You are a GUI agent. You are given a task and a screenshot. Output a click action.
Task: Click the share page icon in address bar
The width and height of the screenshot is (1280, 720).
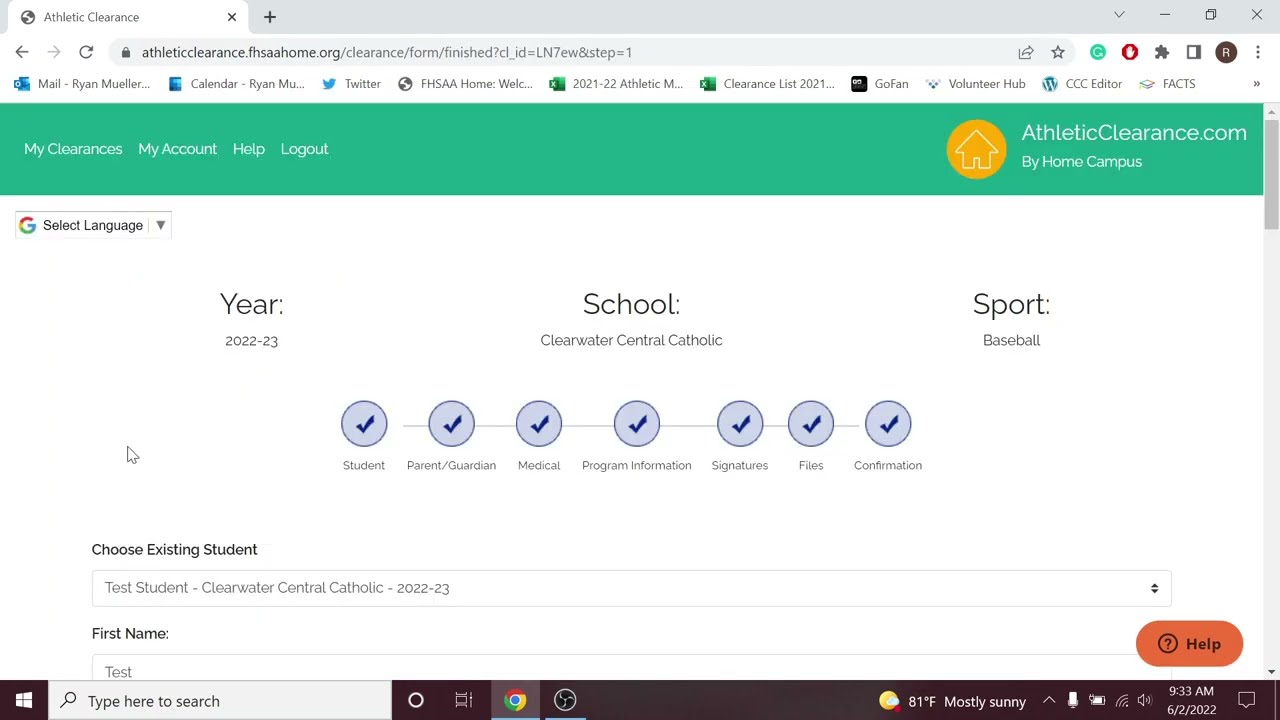click(1026, 52)
